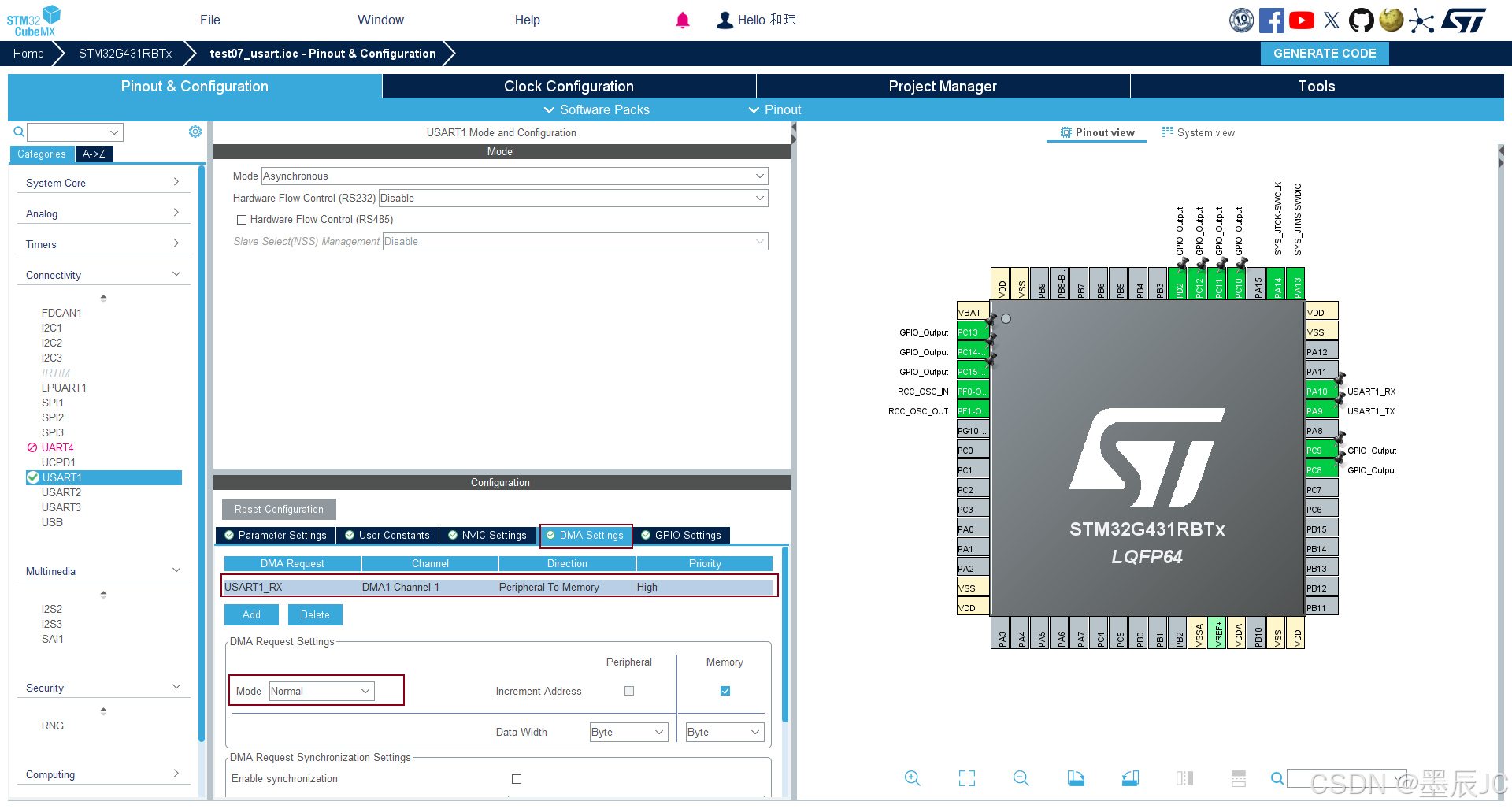Click the notification bell icon
This screenshot has height=809, width=1512.
tap(683, 20)
